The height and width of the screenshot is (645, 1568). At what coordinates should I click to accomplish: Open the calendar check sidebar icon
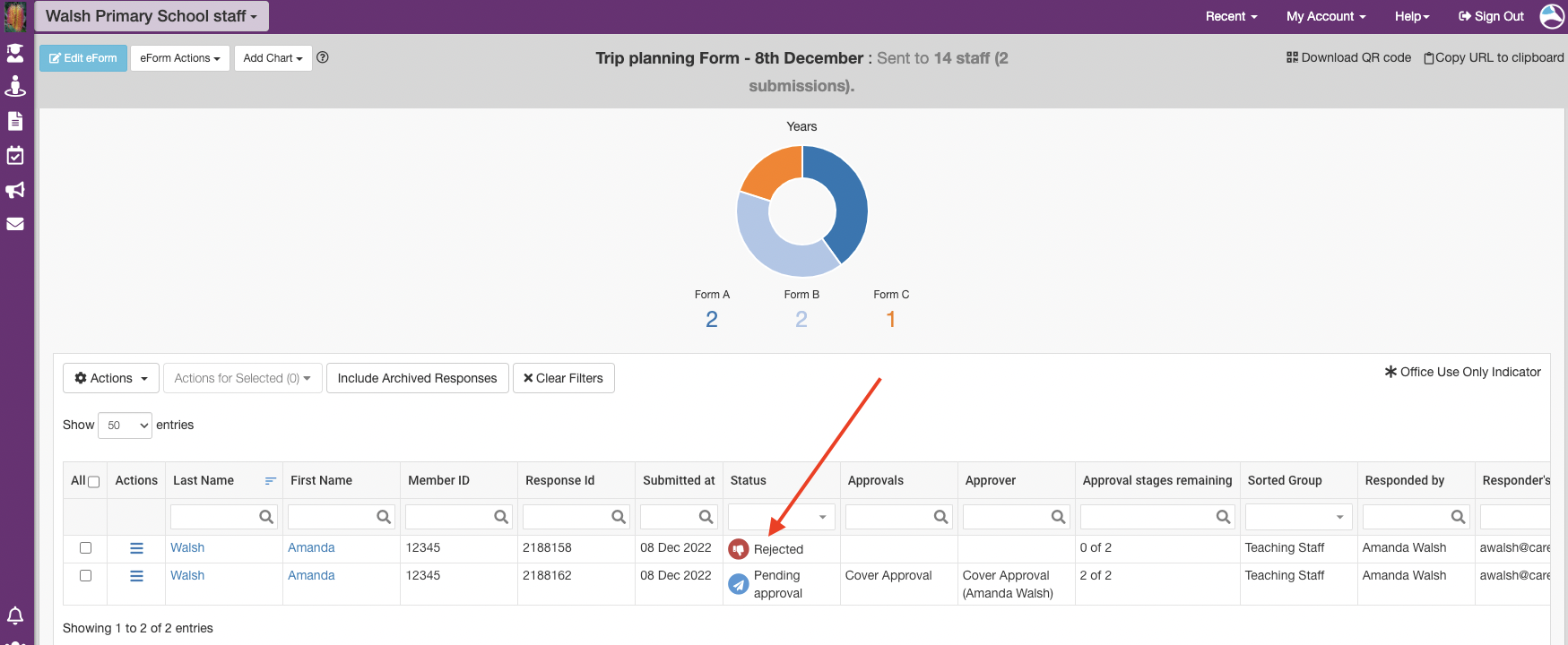coord(15,156)
